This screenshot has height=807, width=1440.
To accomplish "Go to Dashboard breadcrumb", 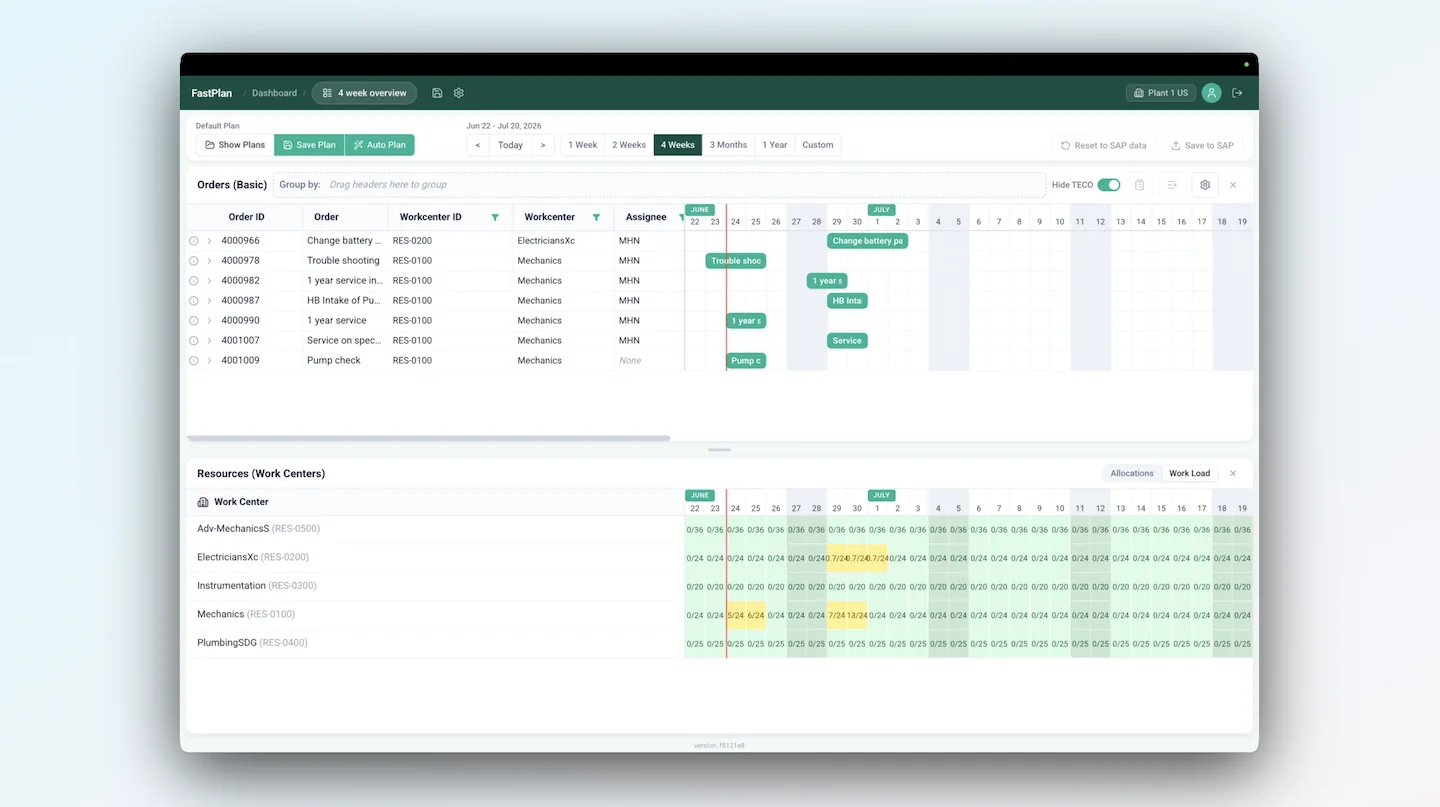I will (x=274, y=93).
